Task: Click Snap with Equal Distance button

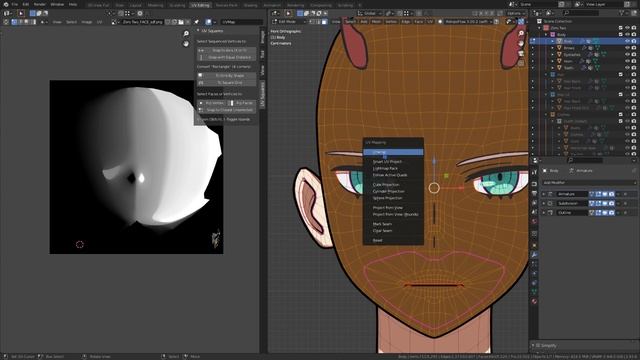Action: pos(227,58)
